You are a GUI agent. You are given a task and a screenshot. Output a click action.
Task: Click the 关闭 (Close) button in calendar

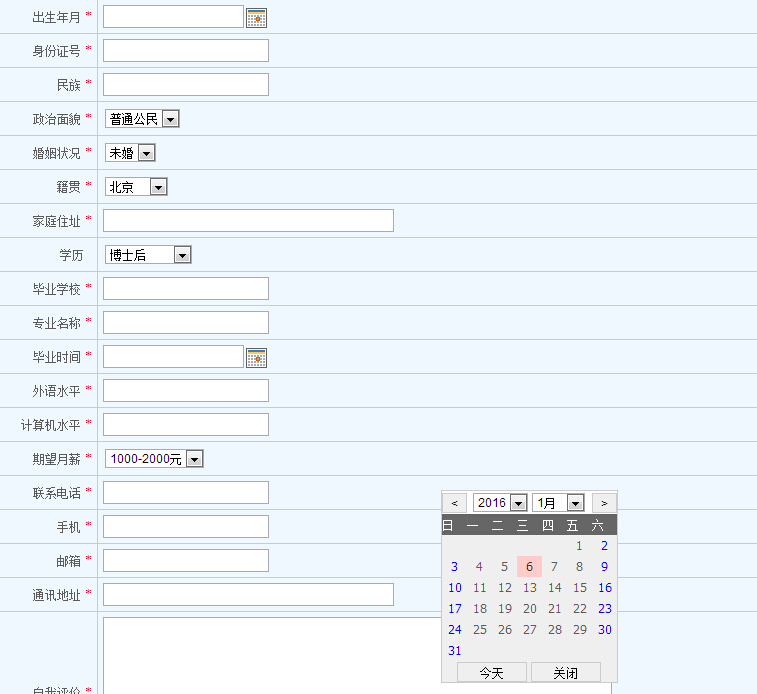565,673
